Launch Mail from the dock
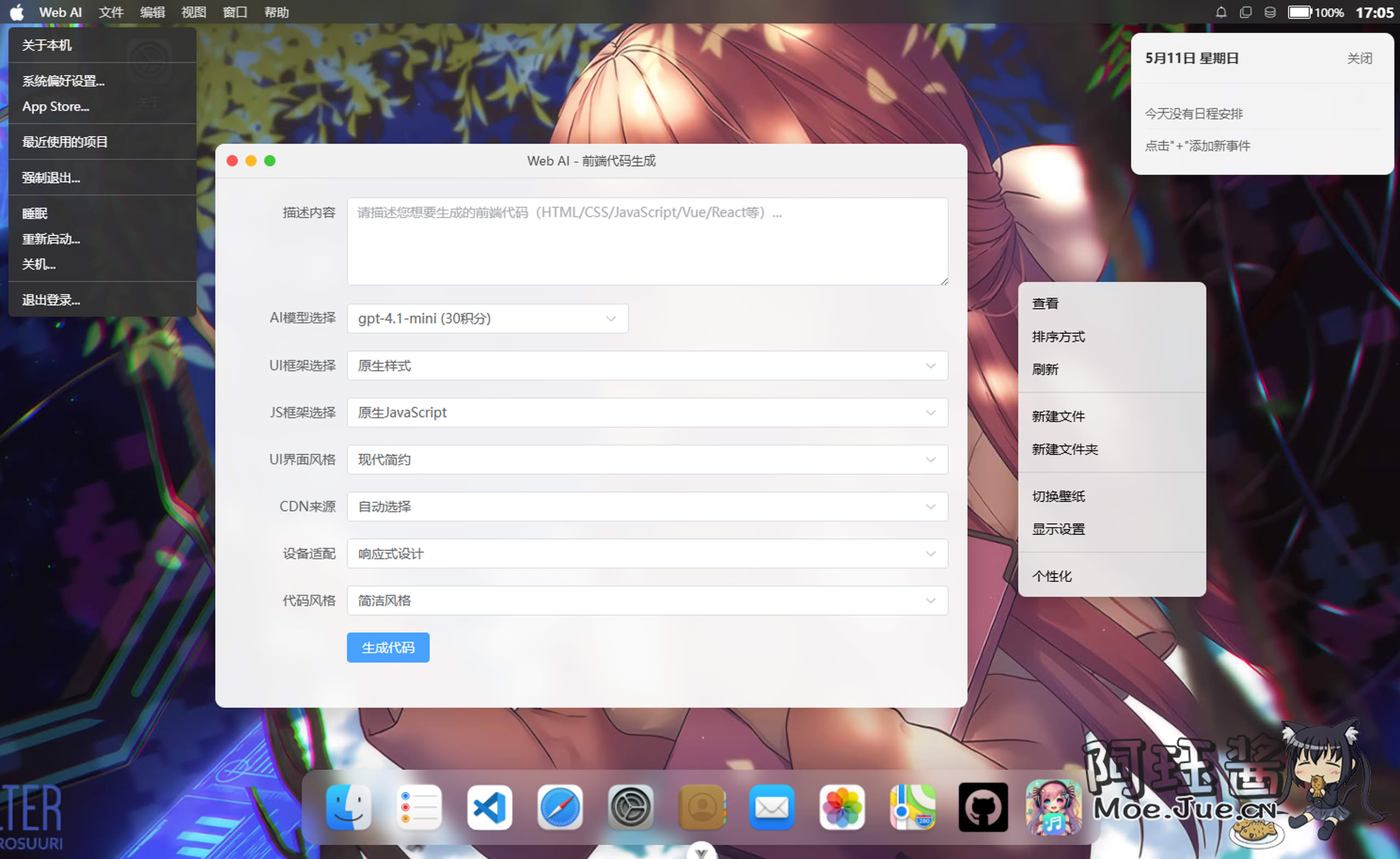This screenshot has height=859, width=1400. (x=772, y=807)
